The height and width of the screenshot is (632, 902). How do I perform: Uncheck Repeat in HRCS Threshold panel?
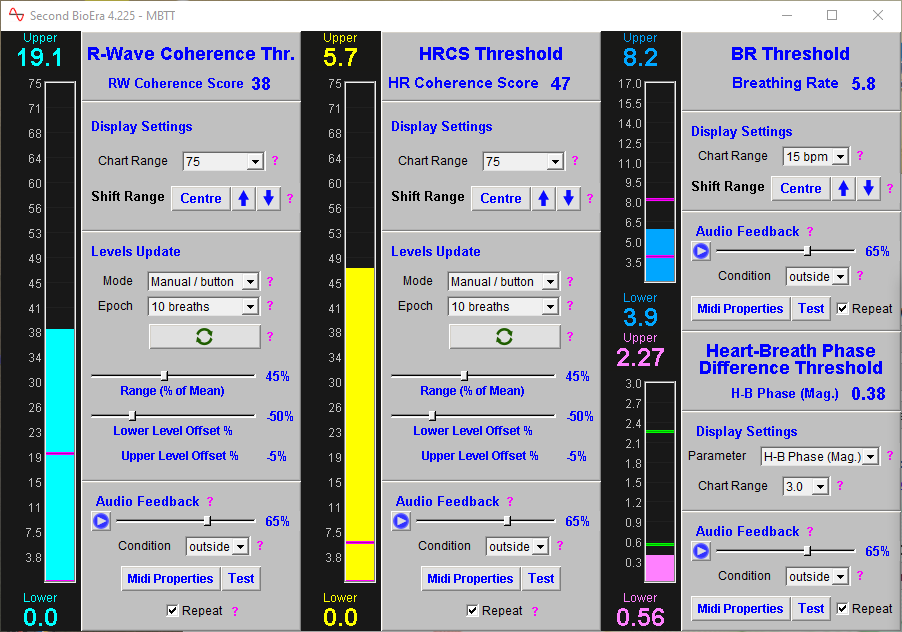471,610
